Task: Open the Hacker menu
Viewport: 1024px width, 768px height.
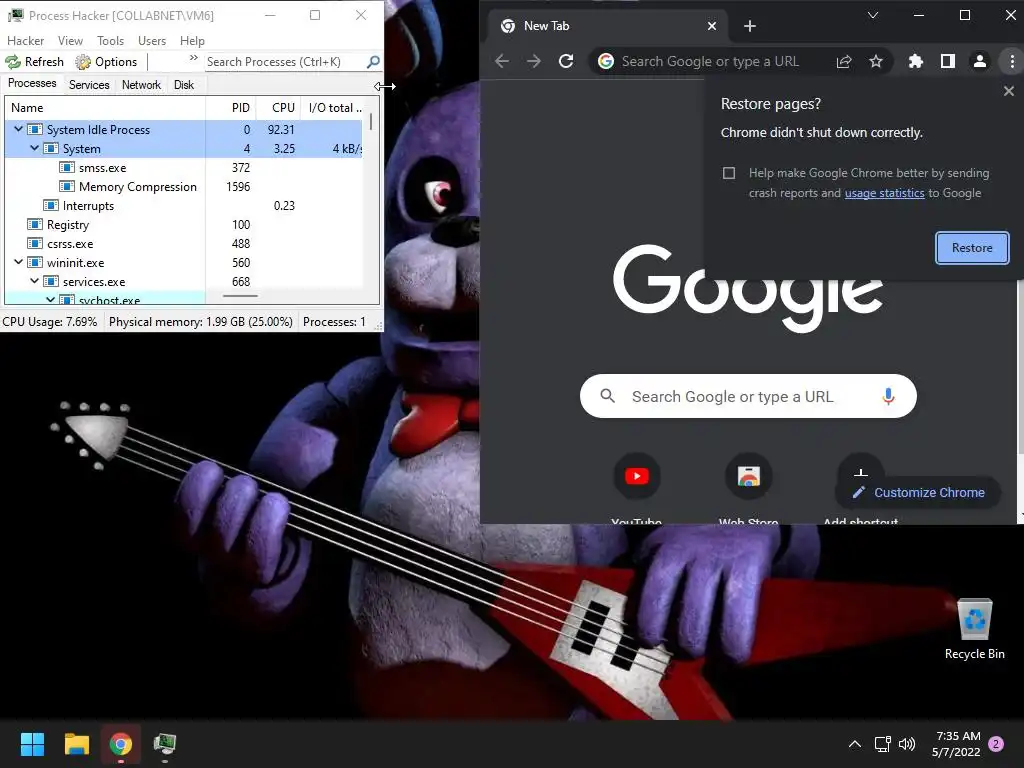Action: (25, 40)
